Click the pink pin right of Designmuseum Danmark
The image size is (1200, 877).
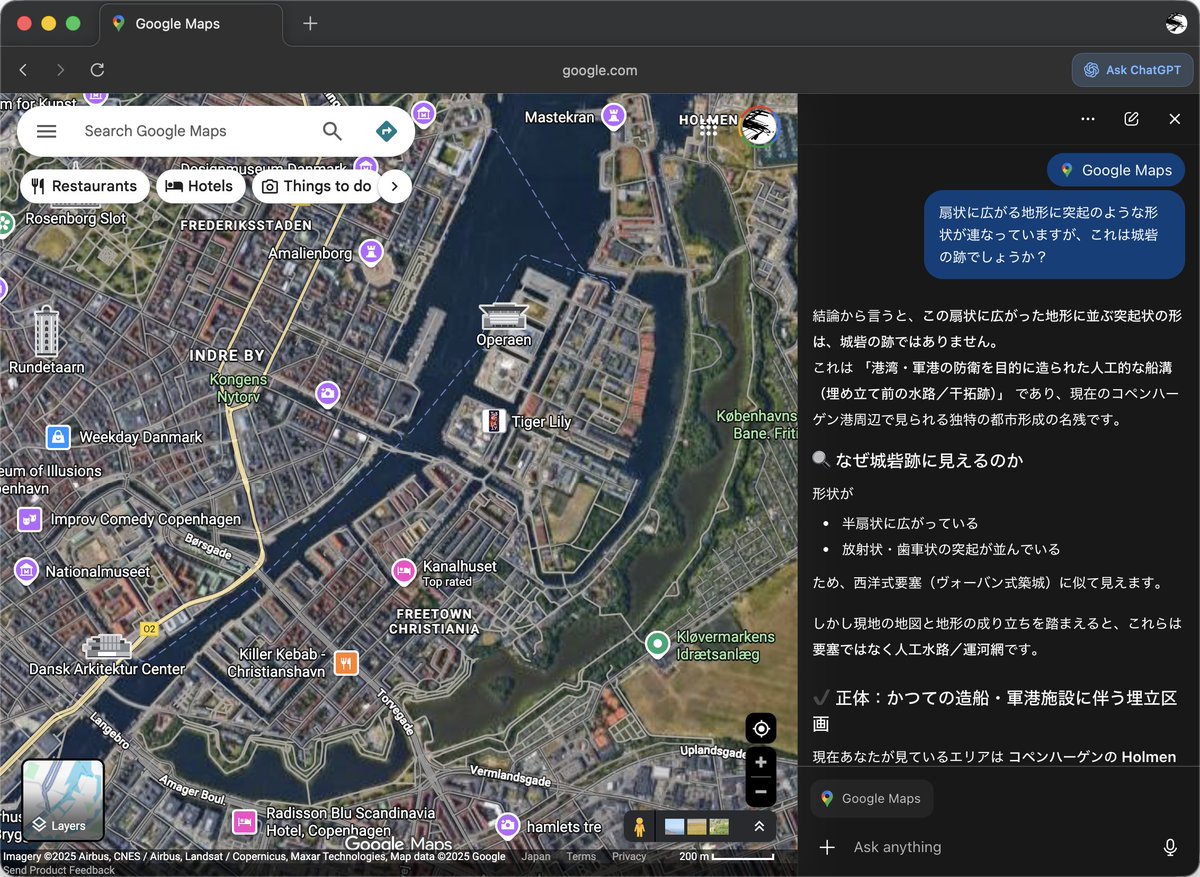pyautogui.click(x=366, y=166)
